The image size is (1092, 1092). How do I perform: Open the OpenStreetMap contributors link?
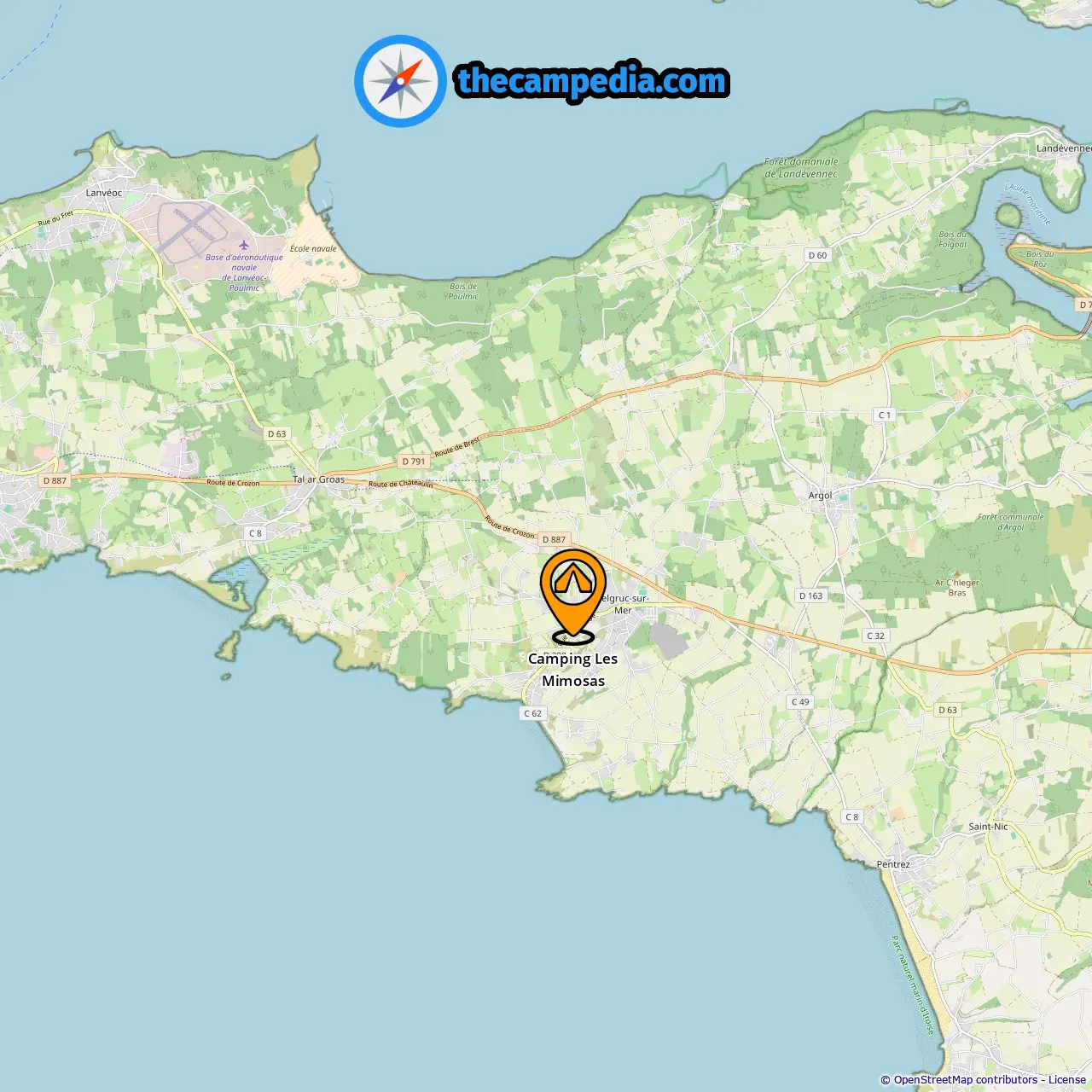pos(965,1080)
